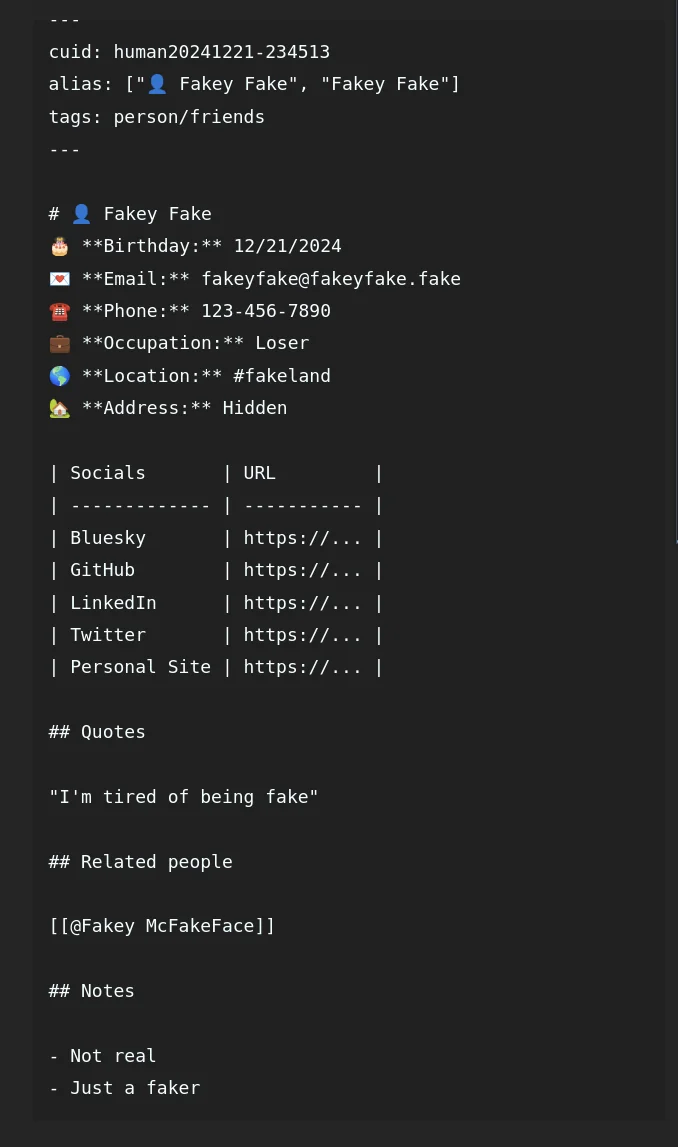Click the house emoji beside Address
The height and width of the screenshot is (1147, 678).
pos(60,408)
